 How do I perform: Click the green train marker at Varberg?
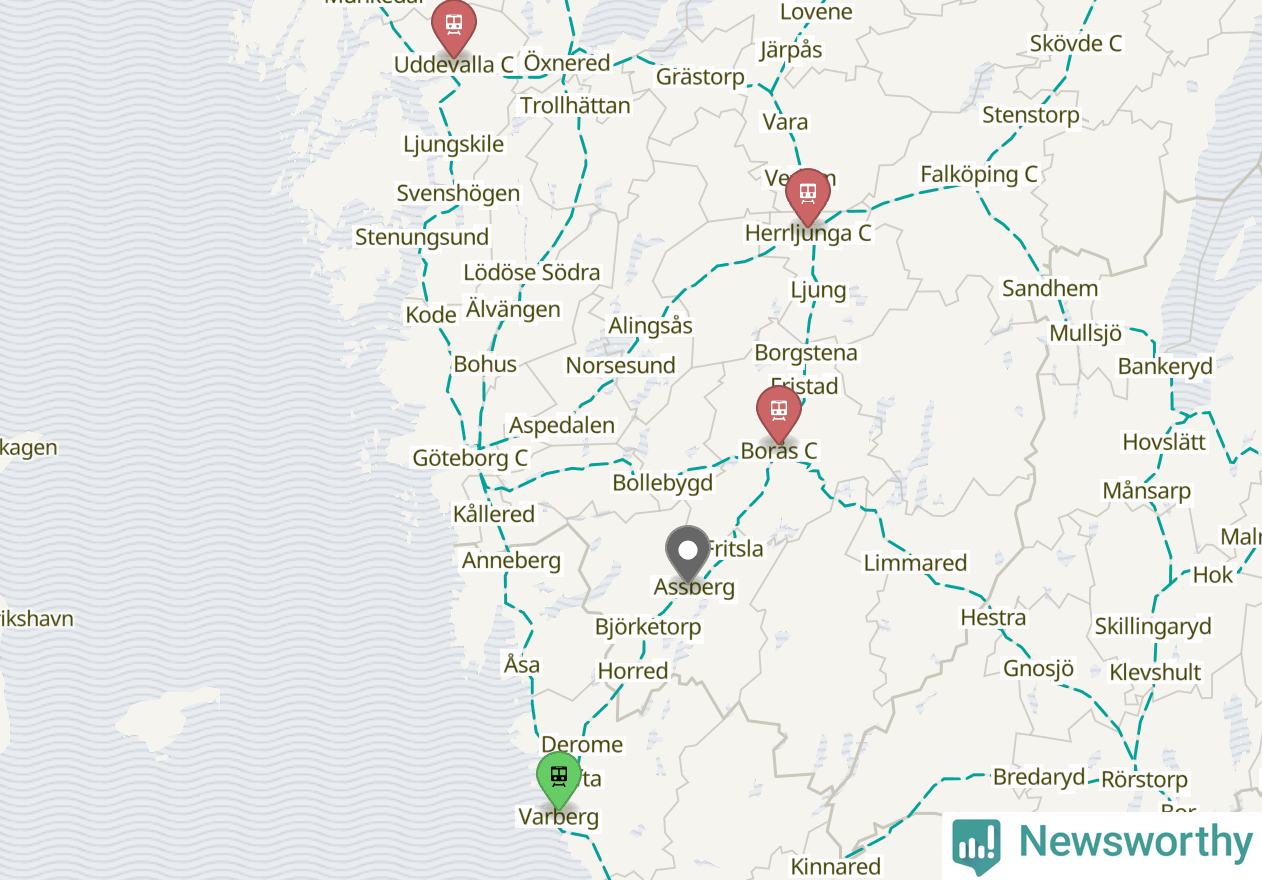point(559,779)
